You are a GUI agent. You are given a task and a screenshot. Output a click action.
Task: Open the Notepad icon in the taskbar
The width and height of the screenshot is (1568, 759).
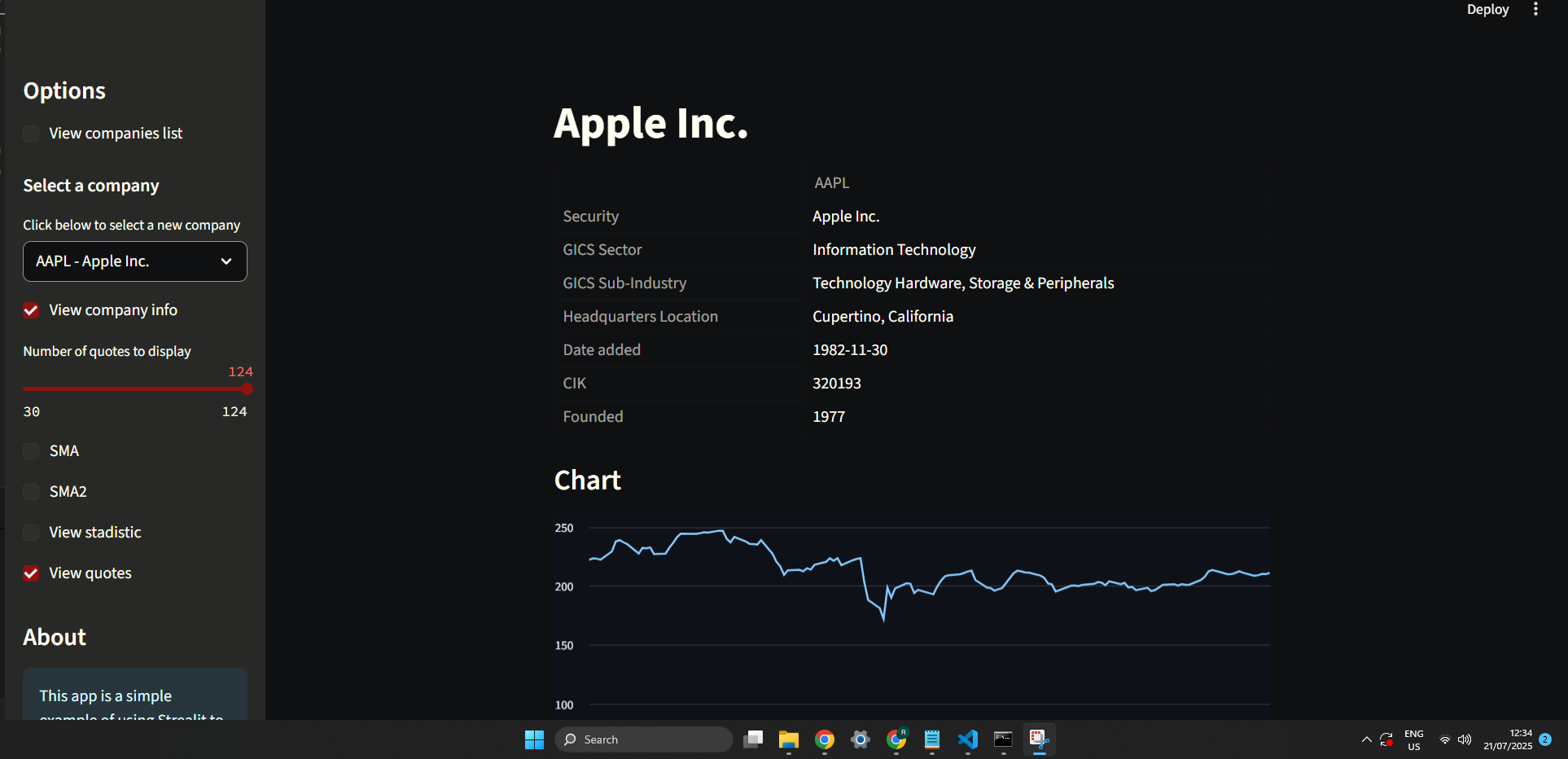pos(931,739)
